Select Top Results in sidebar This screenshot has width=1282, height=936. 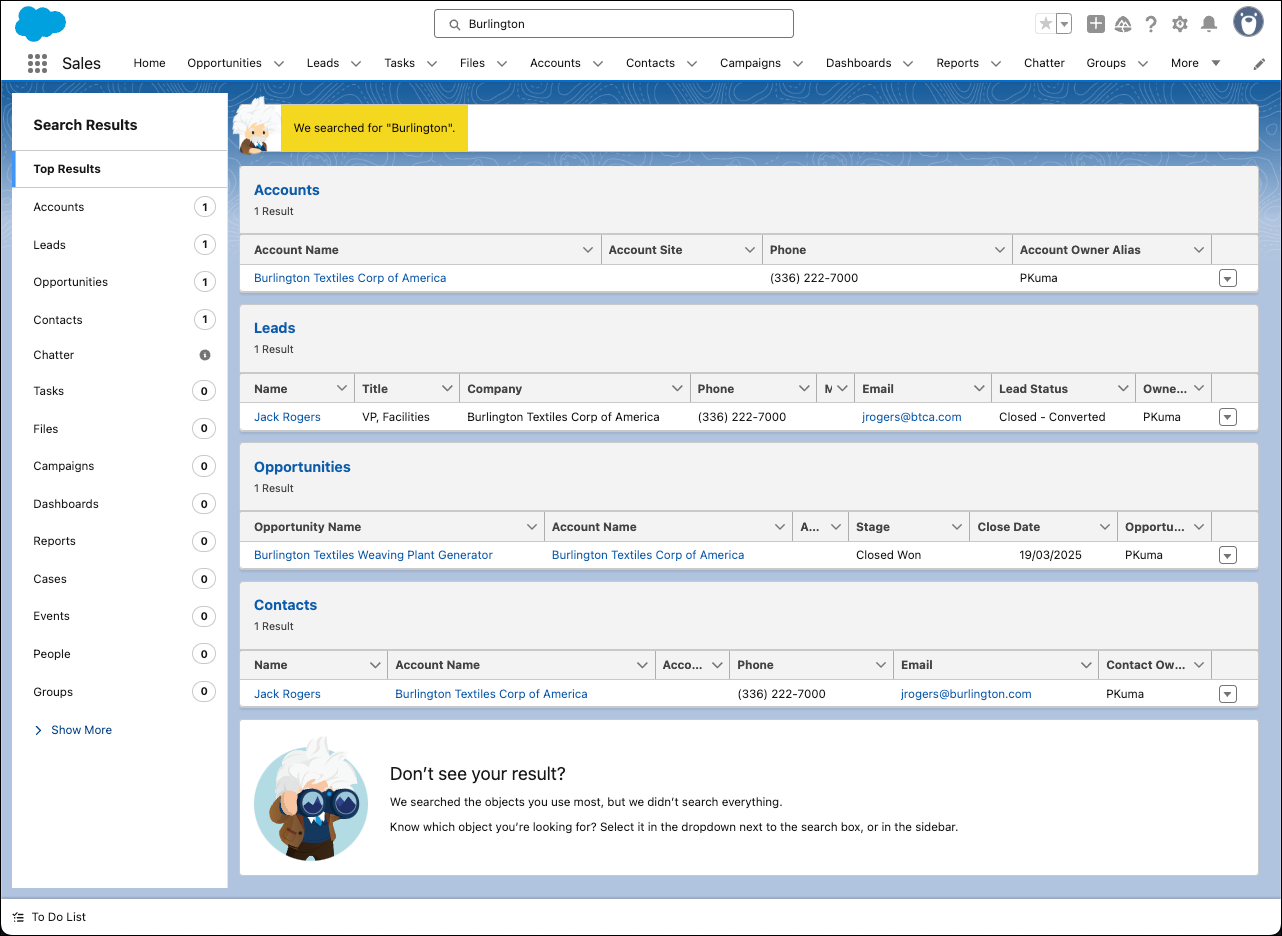(x=121, y=169)
